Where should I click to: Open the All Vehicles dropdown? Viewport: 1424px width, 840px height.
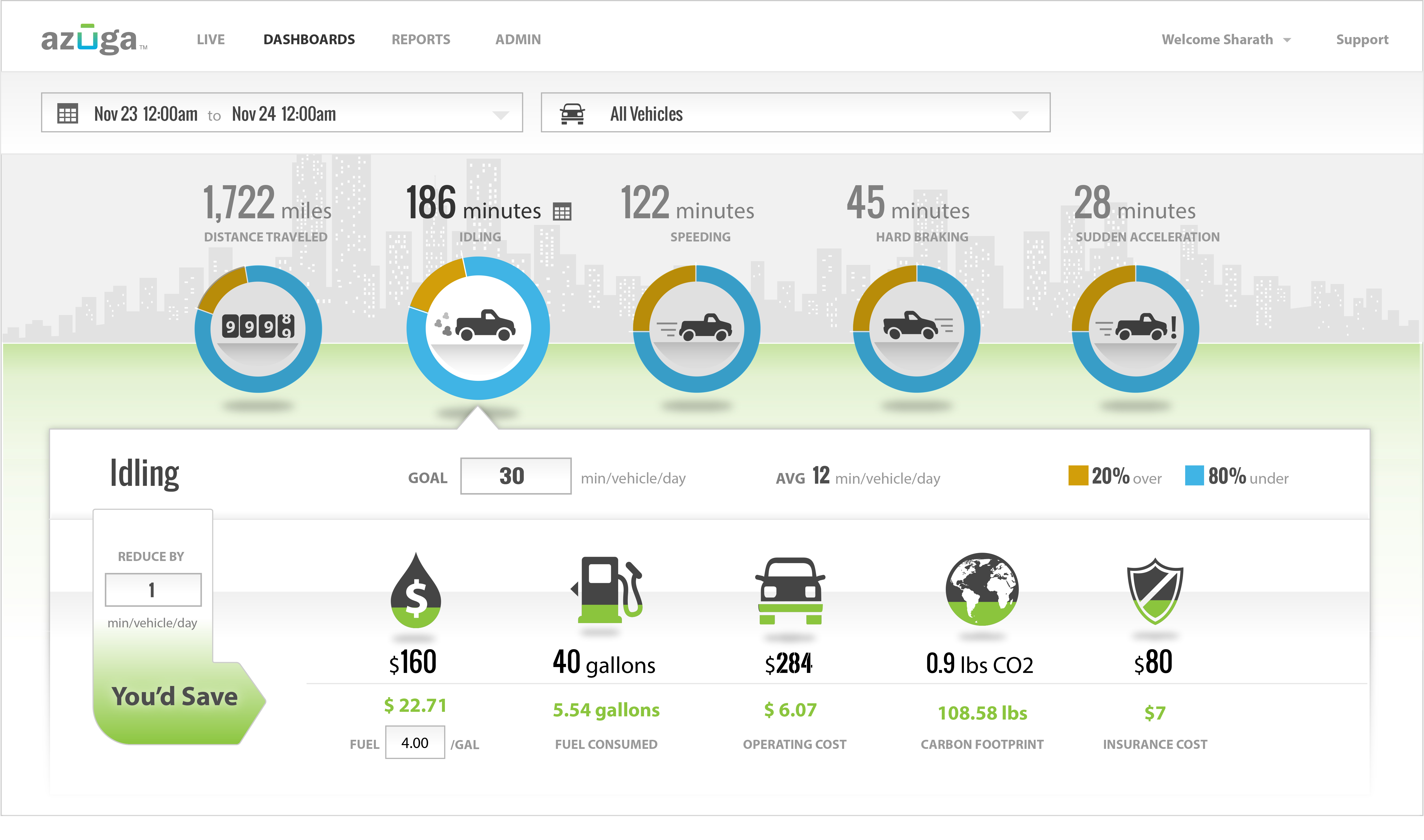(x=1019, y=115)
